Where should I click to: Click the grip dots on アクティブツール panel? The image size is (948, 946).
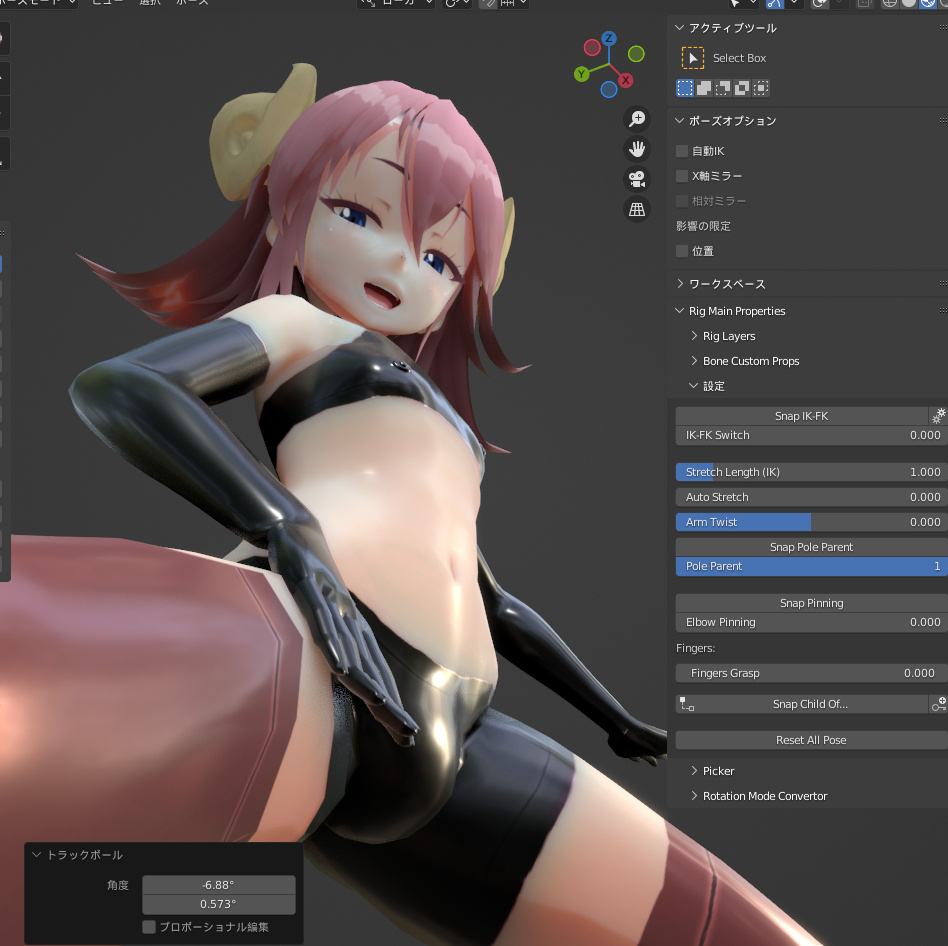[943, 28]
